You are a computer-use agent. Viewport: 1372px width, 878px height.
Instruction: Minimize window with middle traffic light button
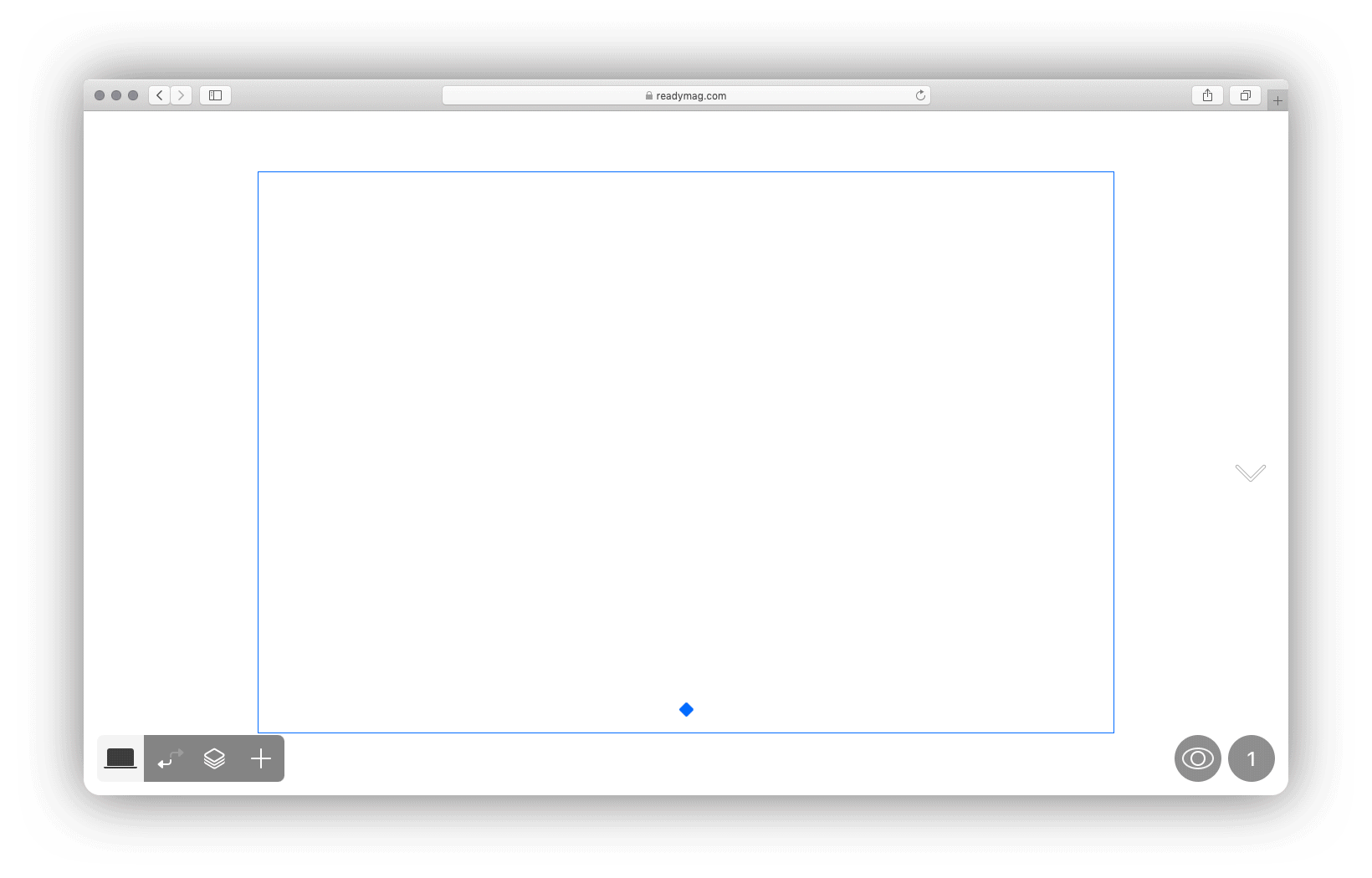pyautogui.click(x=116, y=95)
